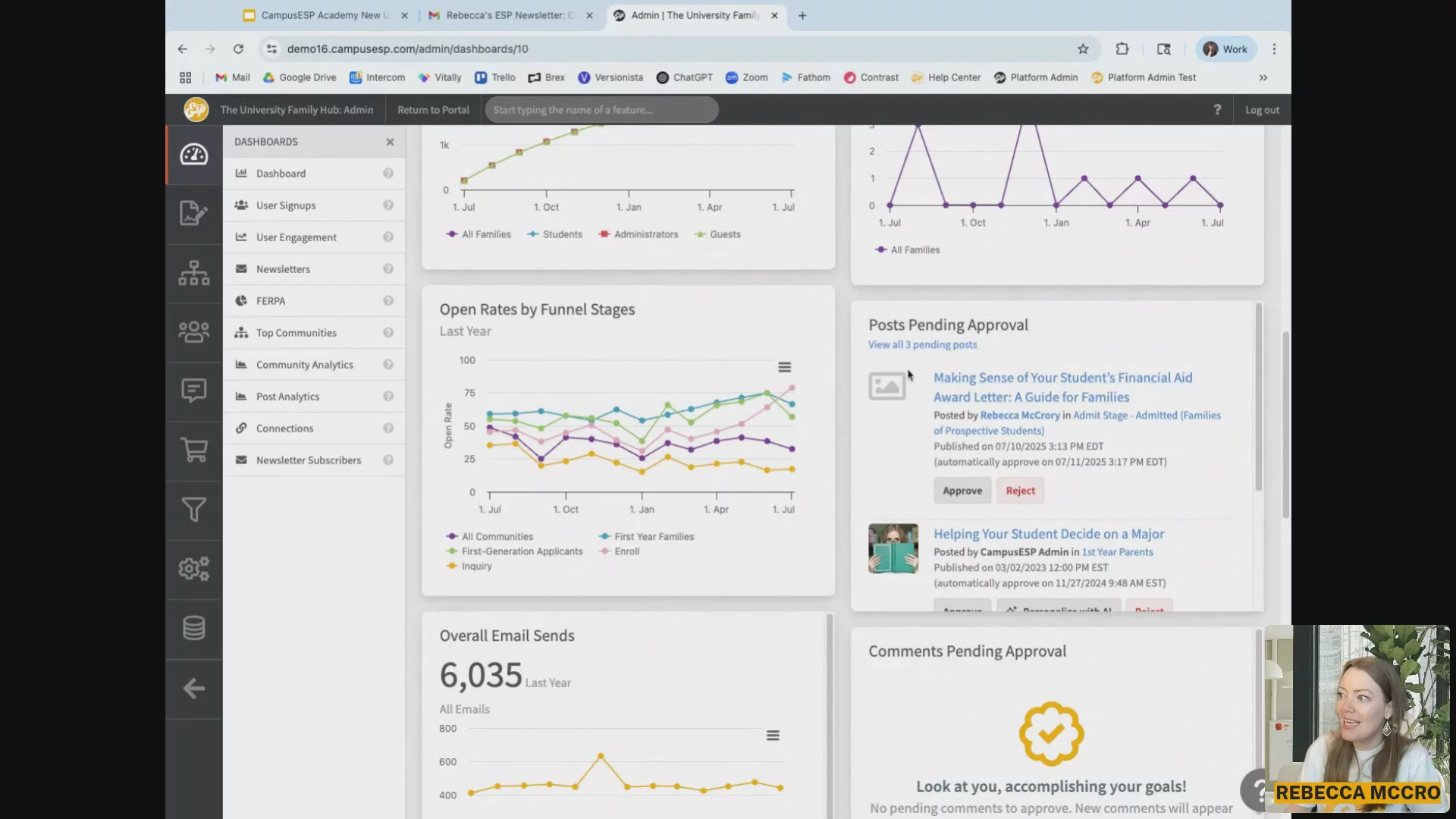Hide the Inquiry series via legend
Image resolution: width=1456 pixels, height=819 pixels.
tap(476, 566)
